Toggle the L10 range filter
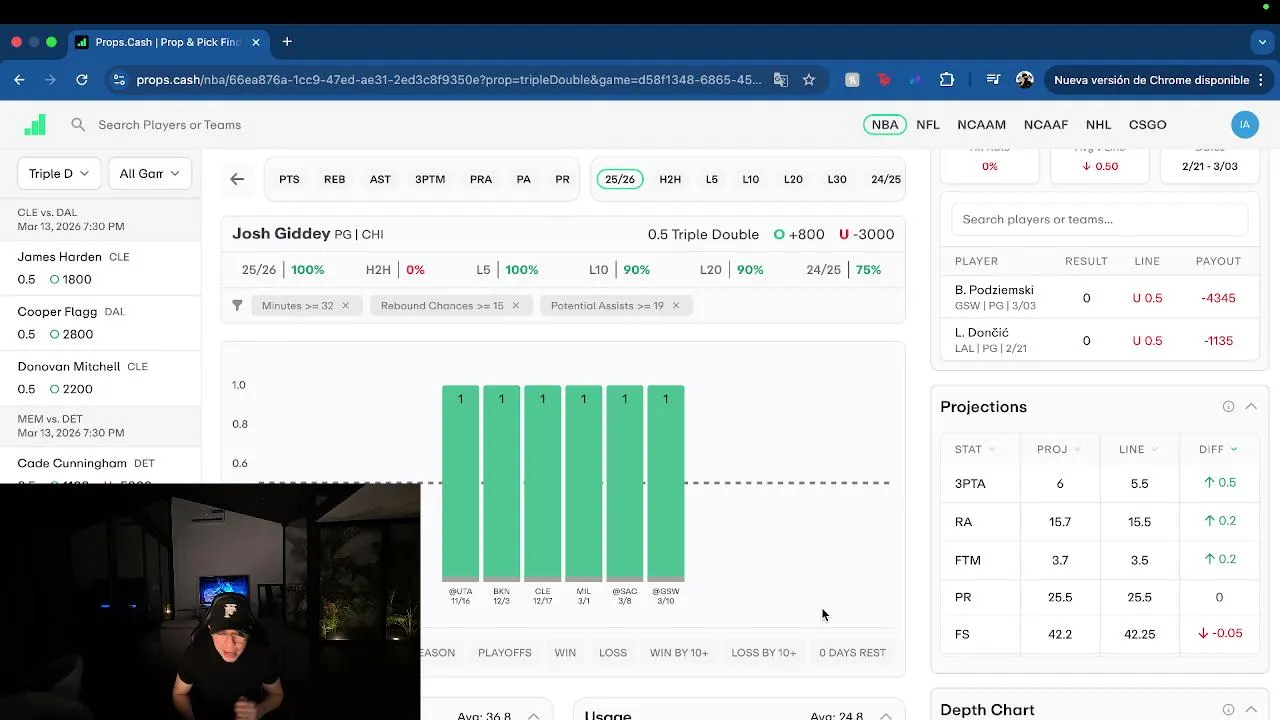The width and height of the screenshot is (1280, 720). coord(751,179)
